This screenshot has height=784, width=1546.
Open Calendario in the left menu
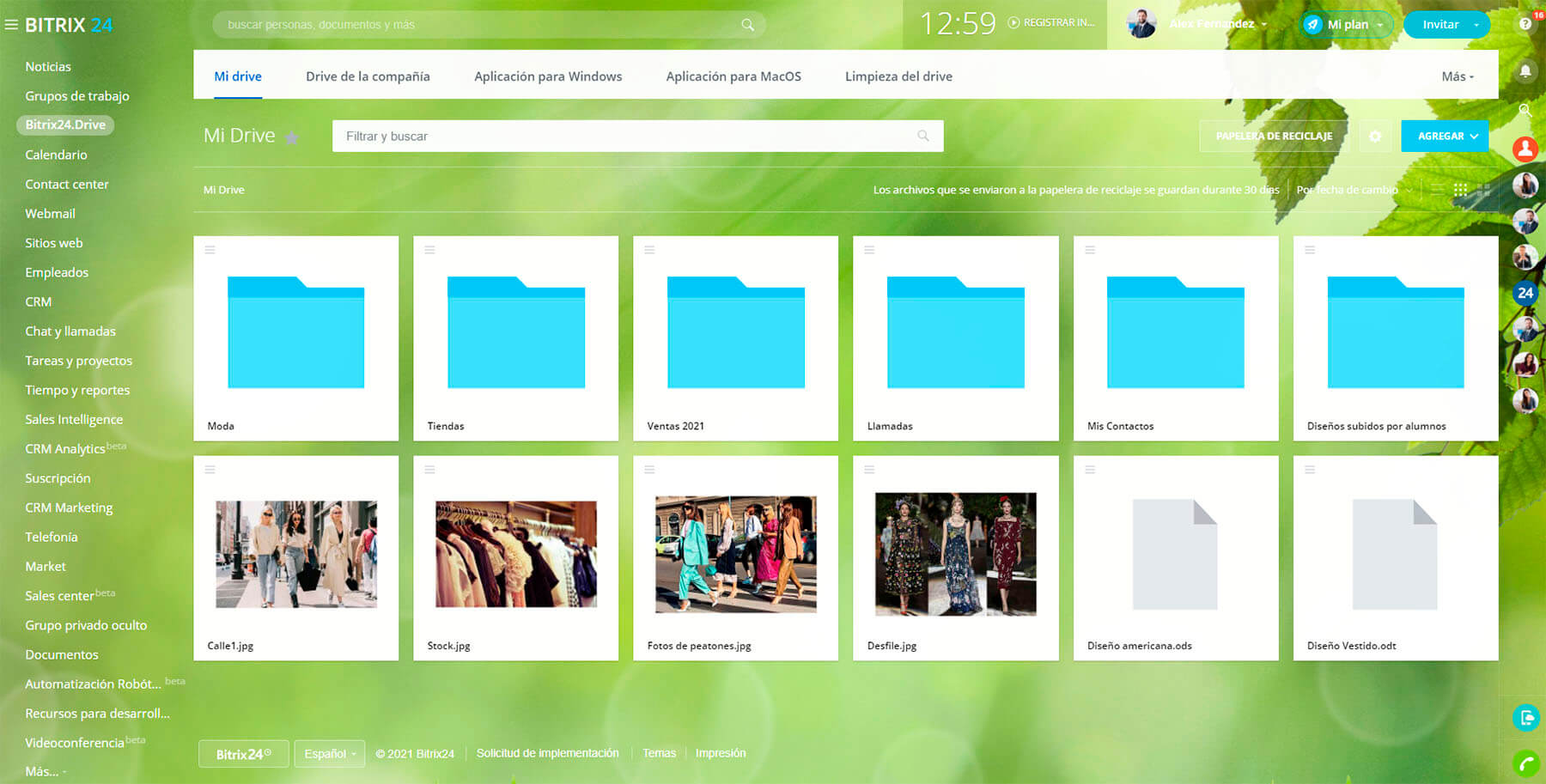[56, 155]
